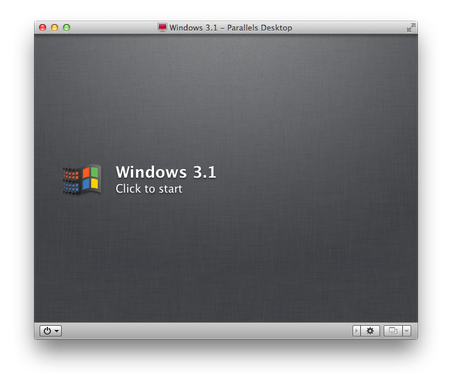Zoom the window using the green button
Viewport: 452px width, 387px height.
point(67,27)
